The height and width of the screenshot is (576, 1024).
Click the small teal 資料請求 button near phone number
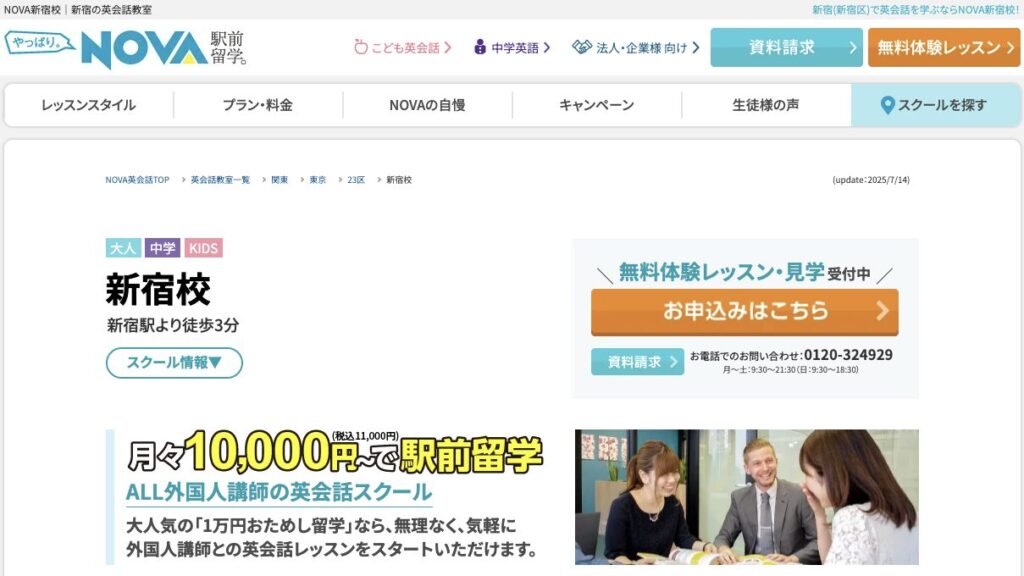click(637, 362)
